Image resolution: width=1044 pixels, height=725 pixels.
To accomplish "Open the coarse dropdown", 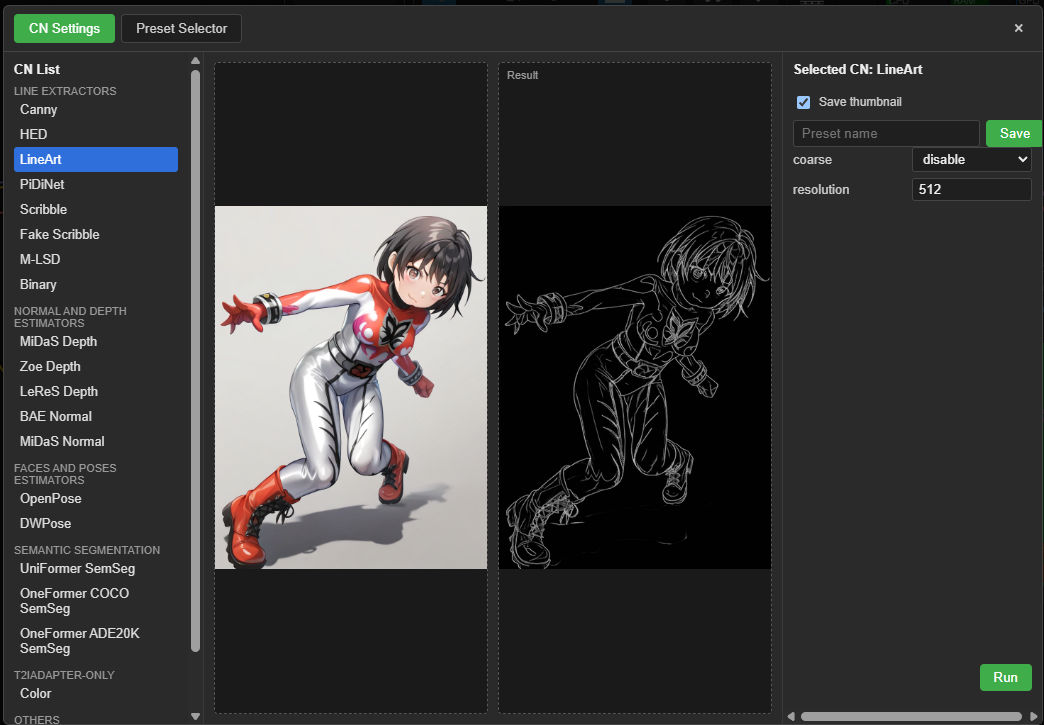I will (971, 160).
